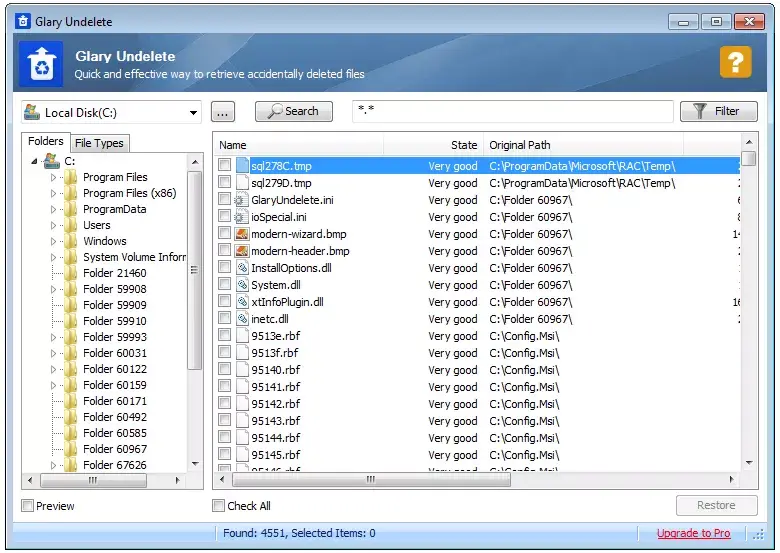Viewport: 780px width, 553px height.
Task: Switch to the File Types tab
Action: (100, 143)
